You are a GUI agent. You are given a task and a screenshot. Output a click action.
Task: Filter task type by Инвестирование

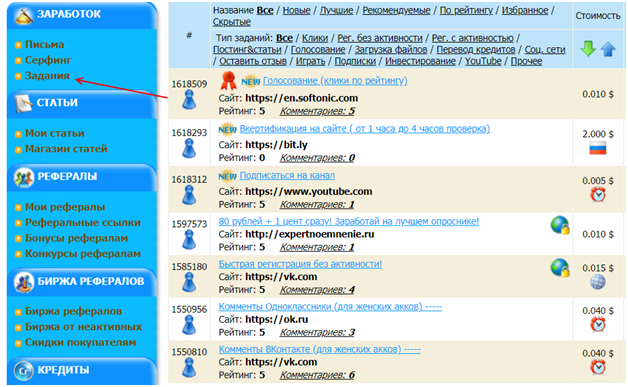pyautogui.click(x=420, y=61)
